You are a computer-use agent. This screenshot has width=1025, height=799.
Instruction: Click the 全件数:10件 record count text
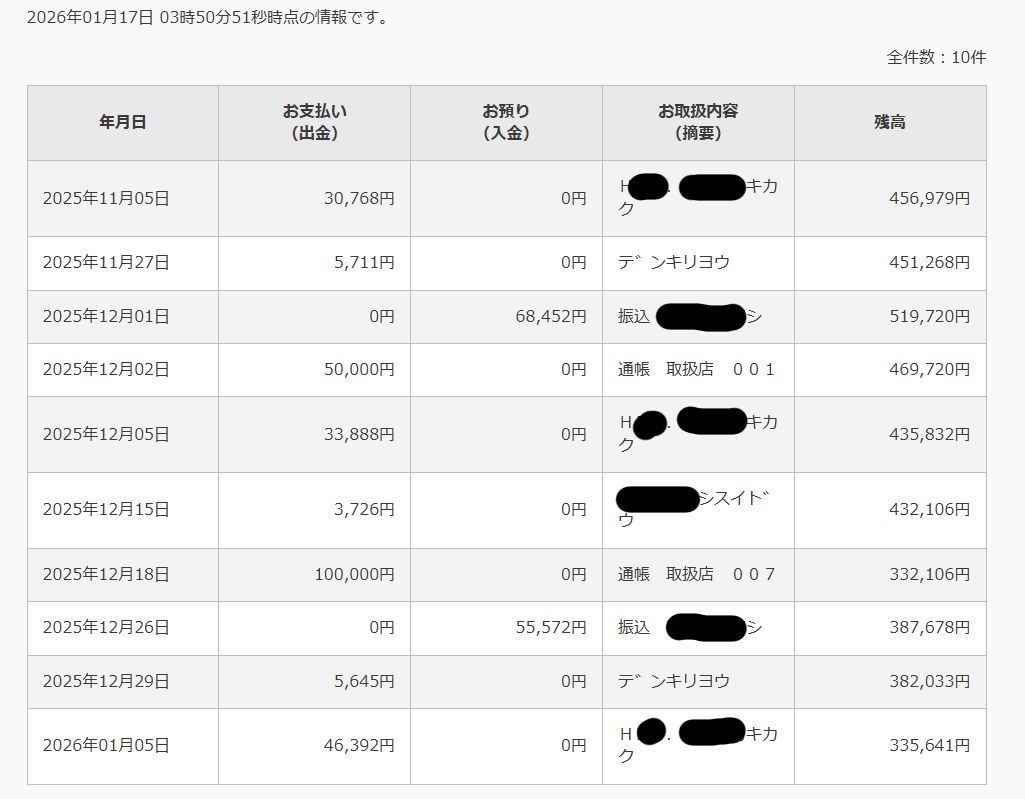pyautogui.click(x=936, y=57)
